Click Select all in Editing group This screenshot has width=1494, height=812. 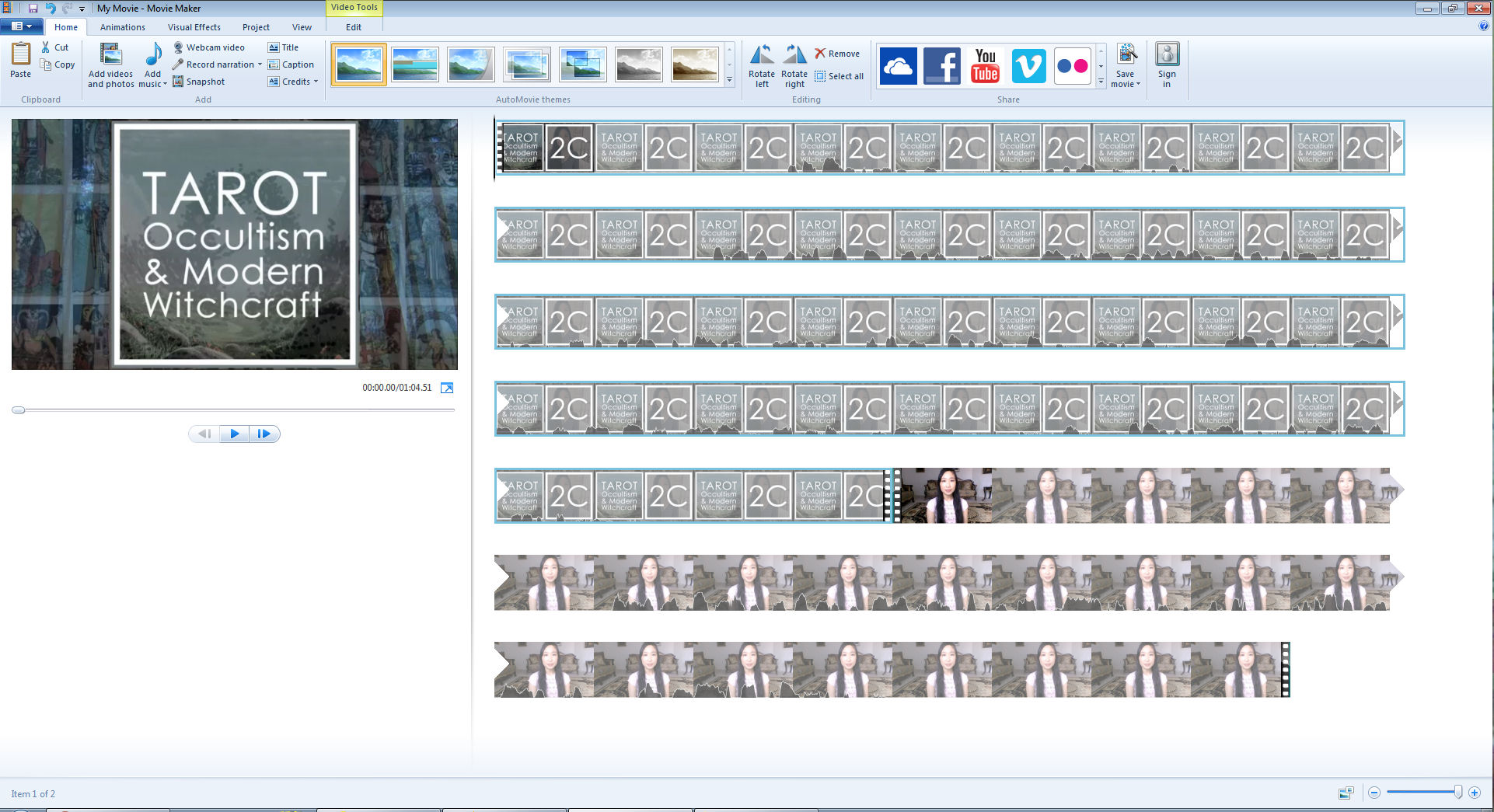point(839,76)
